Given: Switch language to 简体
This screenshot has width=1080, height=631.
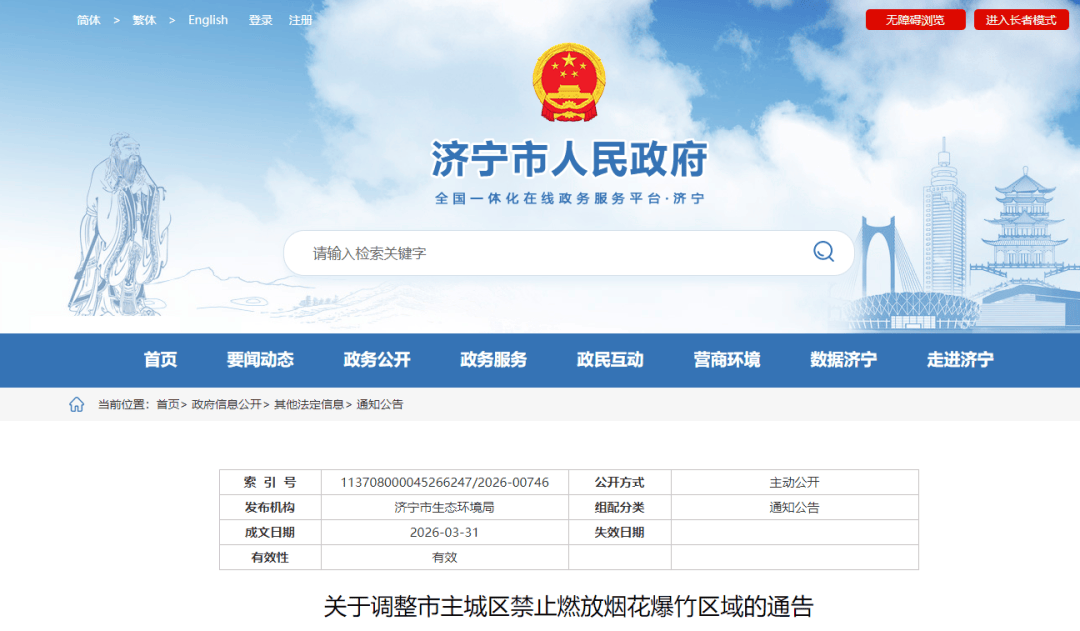Looking at the screenshot, I should [x=89, y=20].
